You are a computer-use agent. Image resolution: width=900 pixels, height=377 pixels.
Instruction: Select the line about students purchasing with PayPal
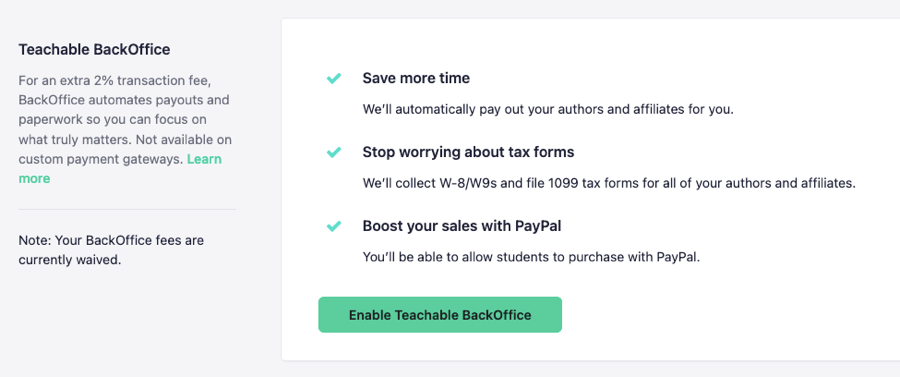pyautogui.click(x=532, y=258)
